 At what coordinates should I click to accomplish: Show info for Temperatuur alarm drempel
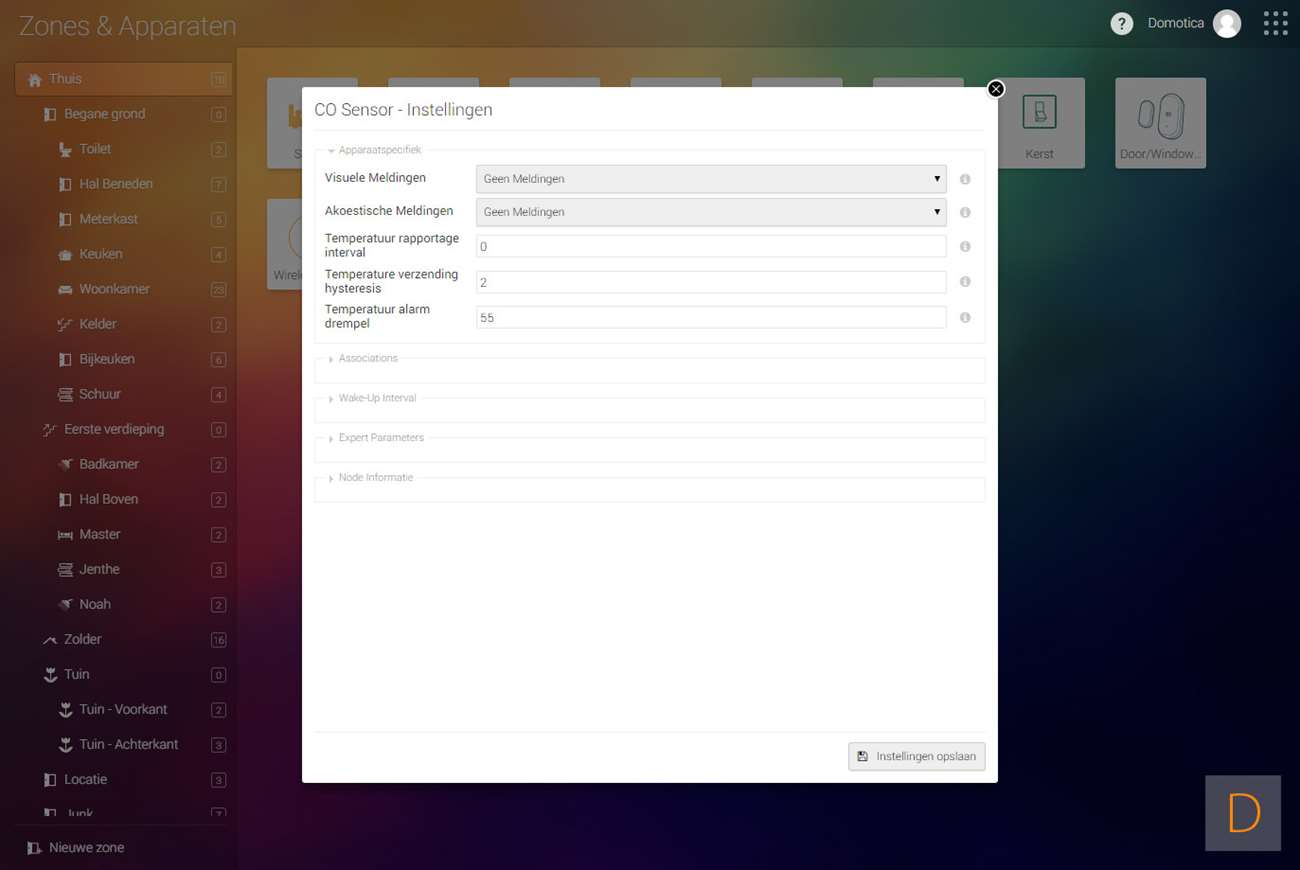(x=965, y=317)
